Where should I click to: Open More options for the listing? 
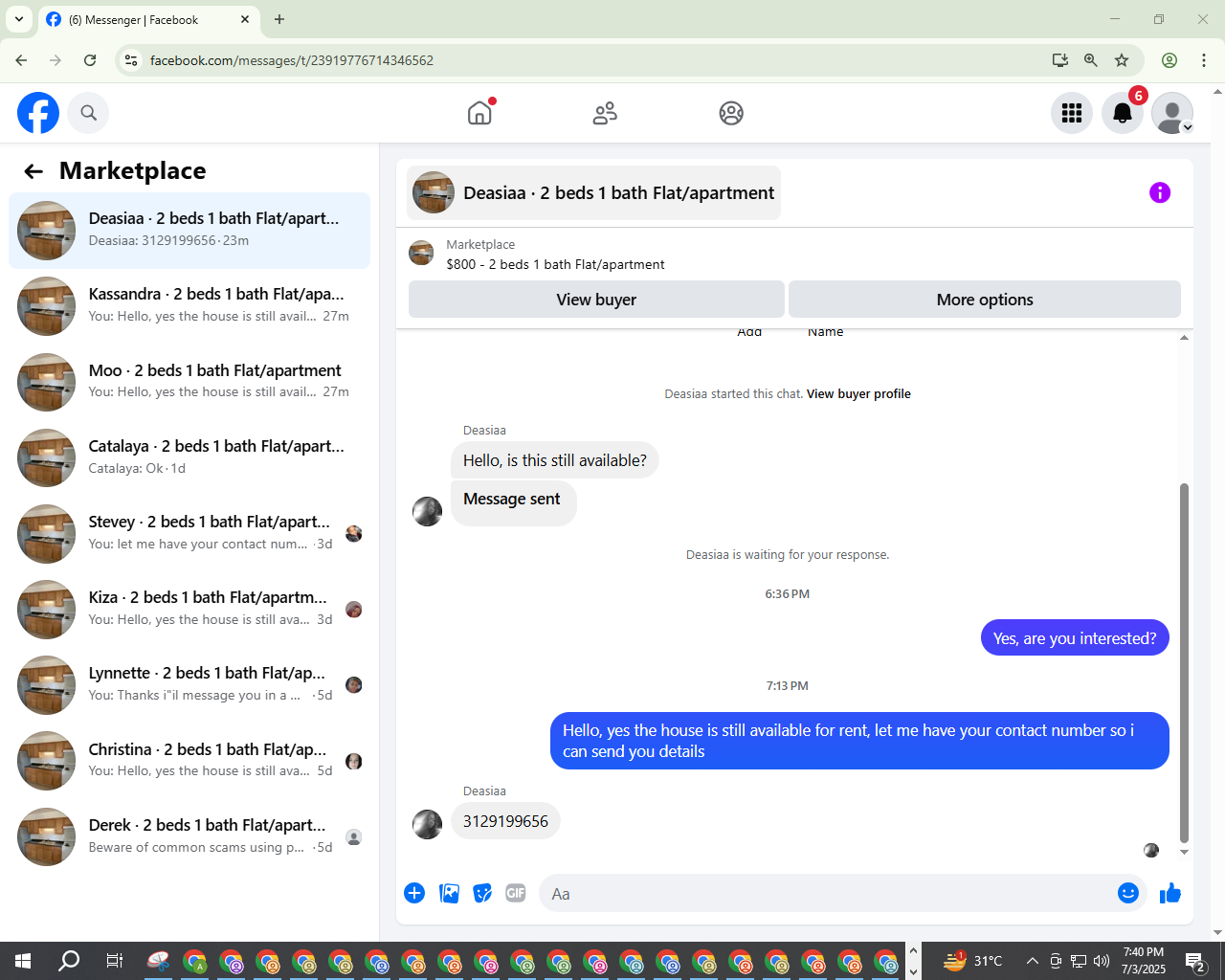[x=985, y=300]
